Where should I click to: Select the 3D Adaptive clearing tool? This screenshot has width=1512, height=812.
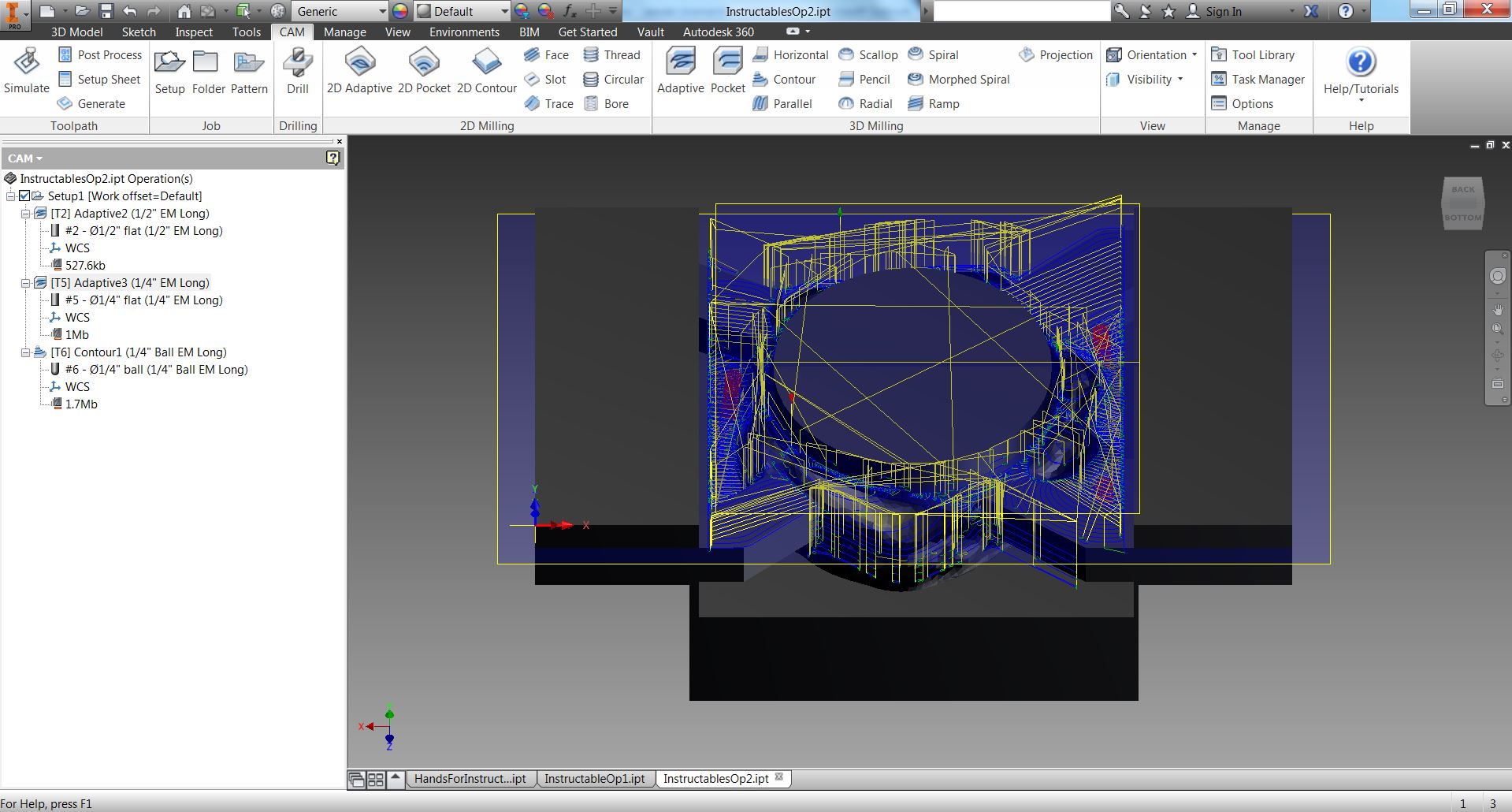pyautogui.click(x=681, y=71)
